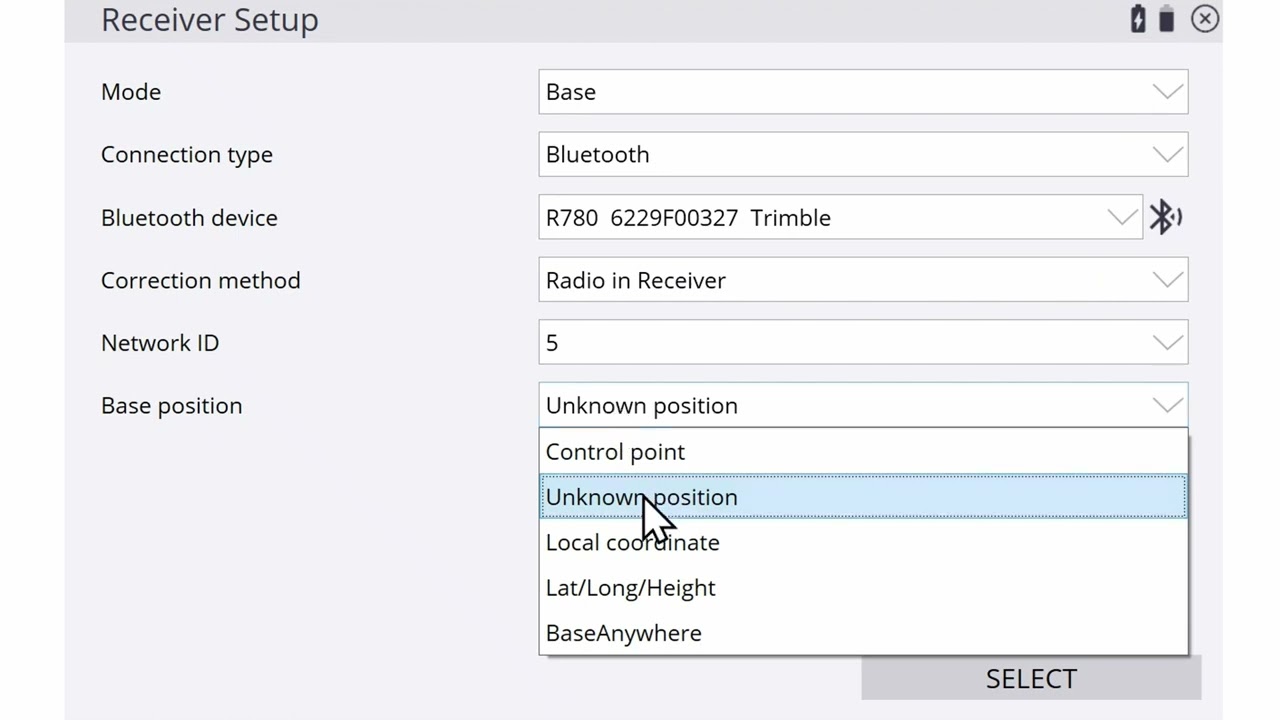Collapse the Base position dropdown chevron

pos(1167,405)
